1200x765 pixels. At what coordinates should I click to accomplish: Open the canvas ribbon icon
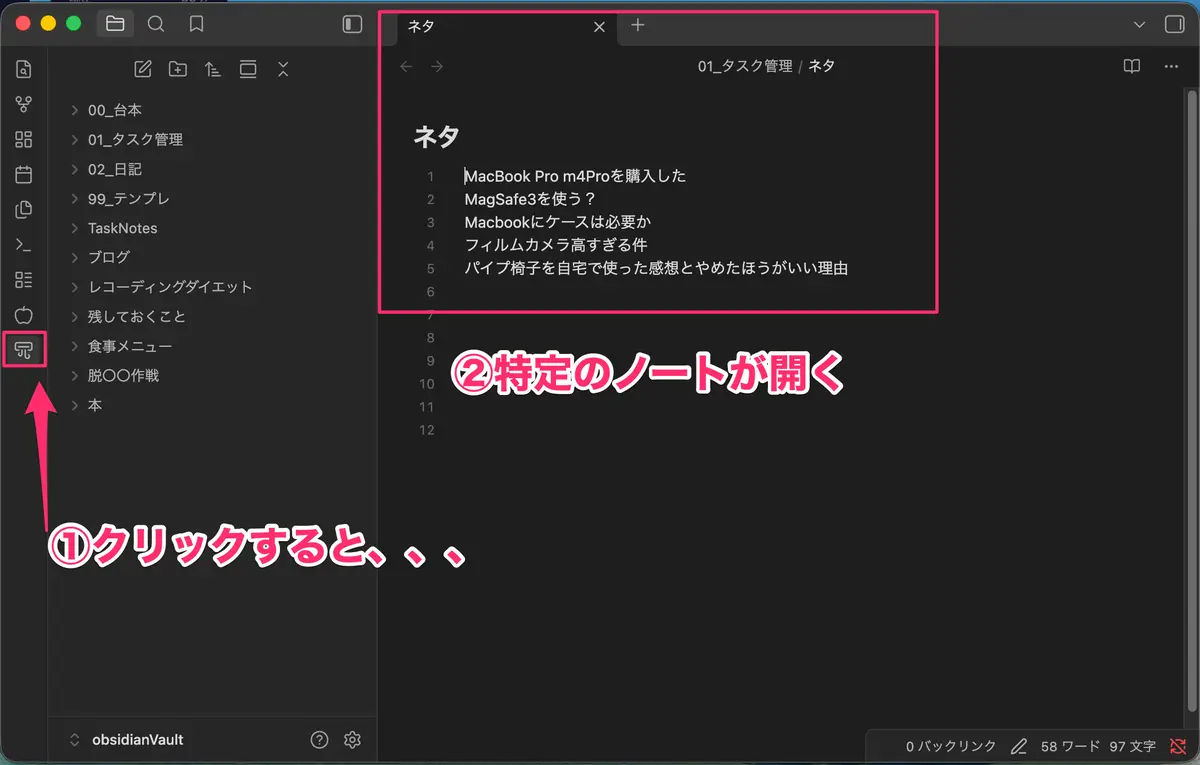tap(24, 139)
